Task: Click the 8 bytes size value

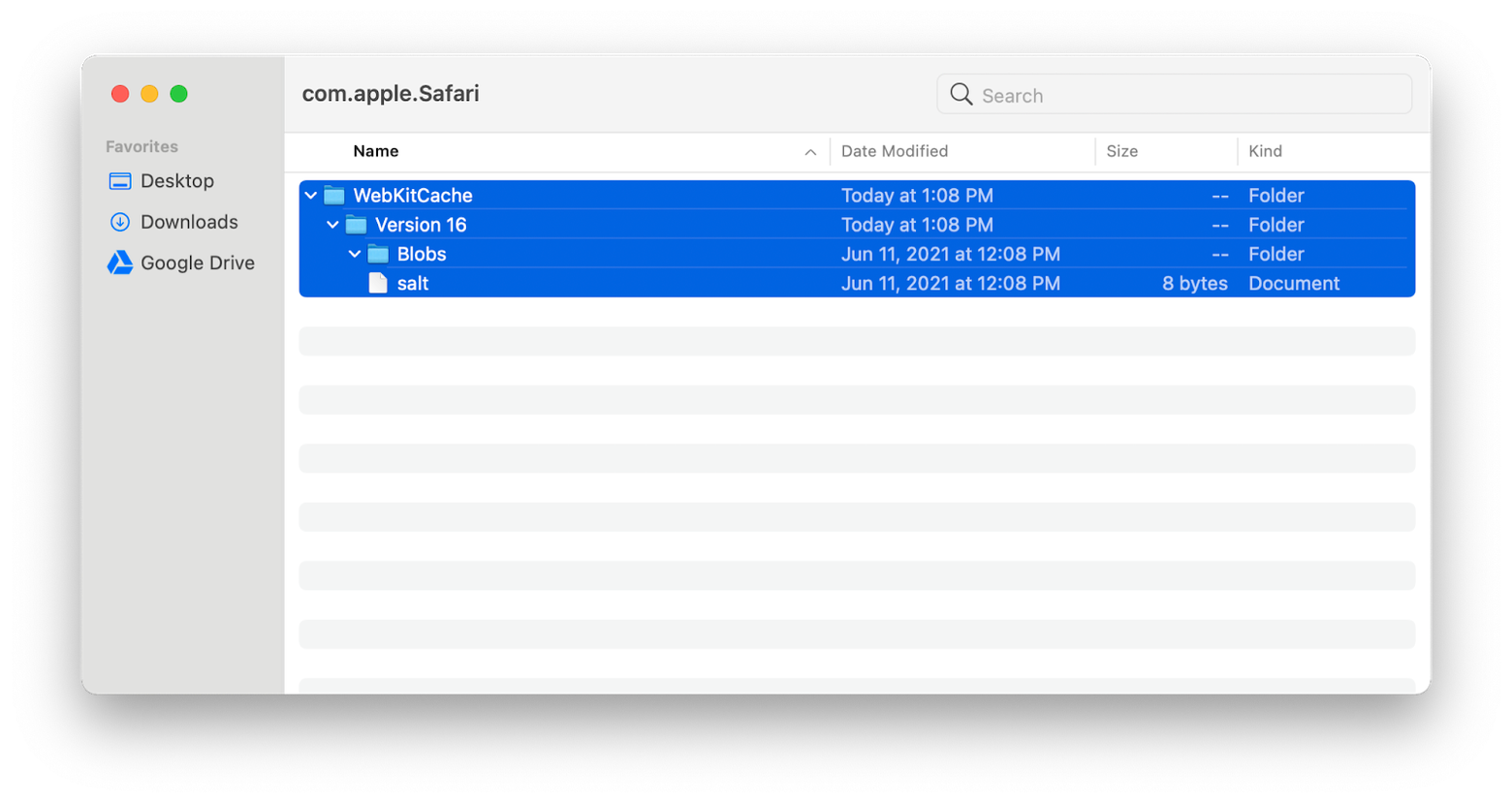Action: (1195, 283)
